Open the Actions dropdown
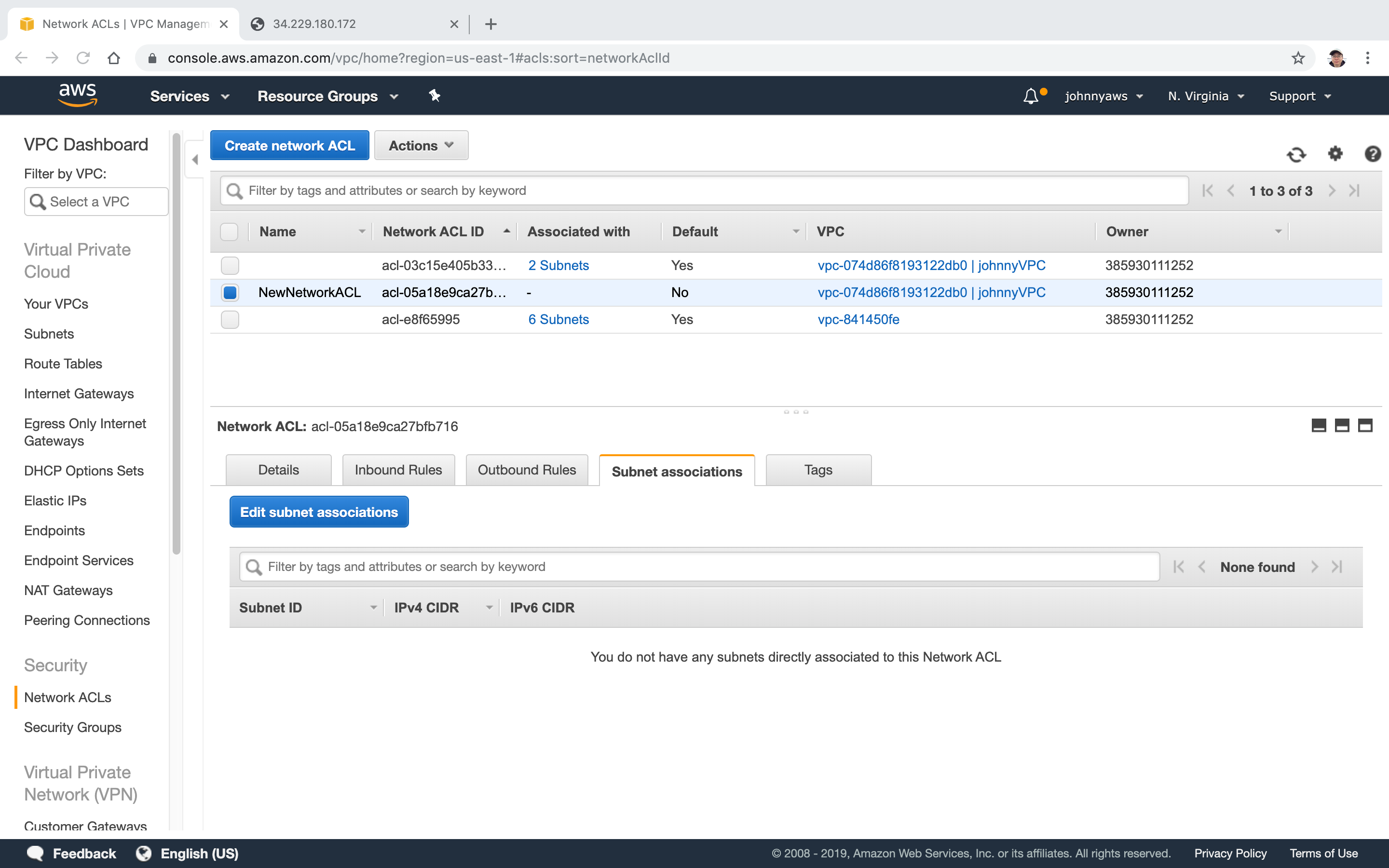Screen dimensions: 1389x868 click(422, 145)
